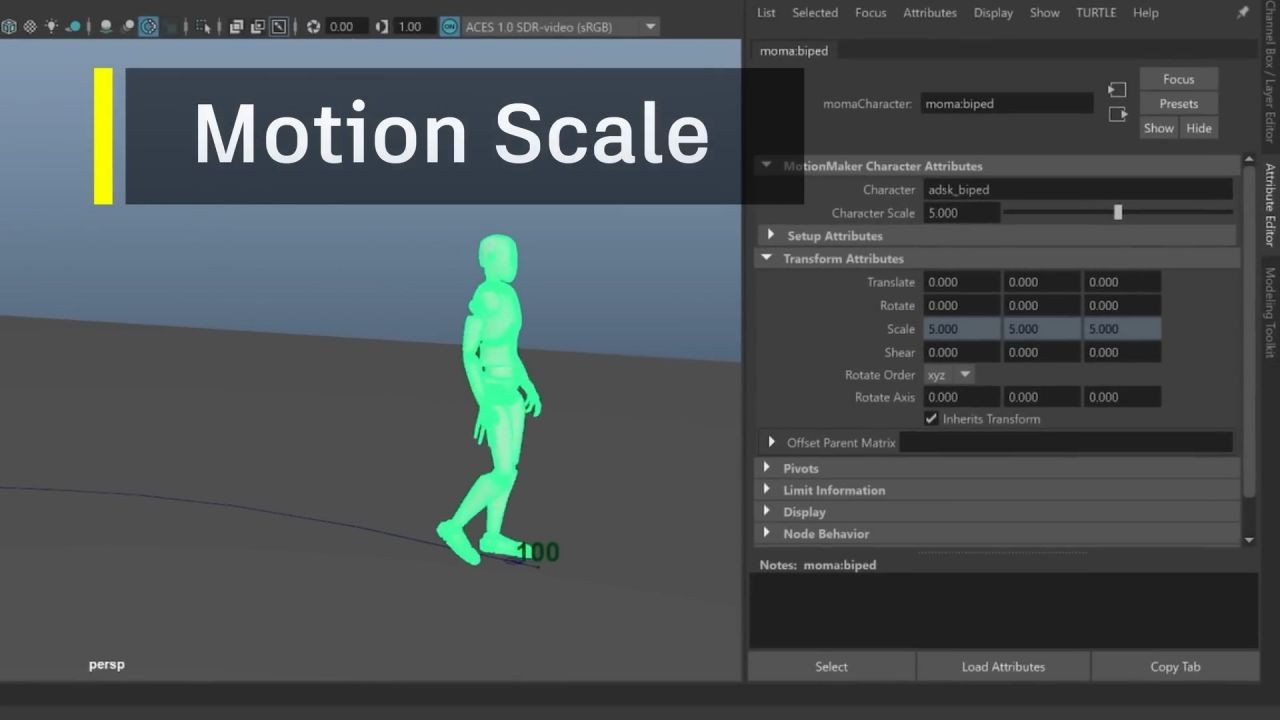
Task: Click the exposure icon in viewport toolbar
Action: [313, 27]
